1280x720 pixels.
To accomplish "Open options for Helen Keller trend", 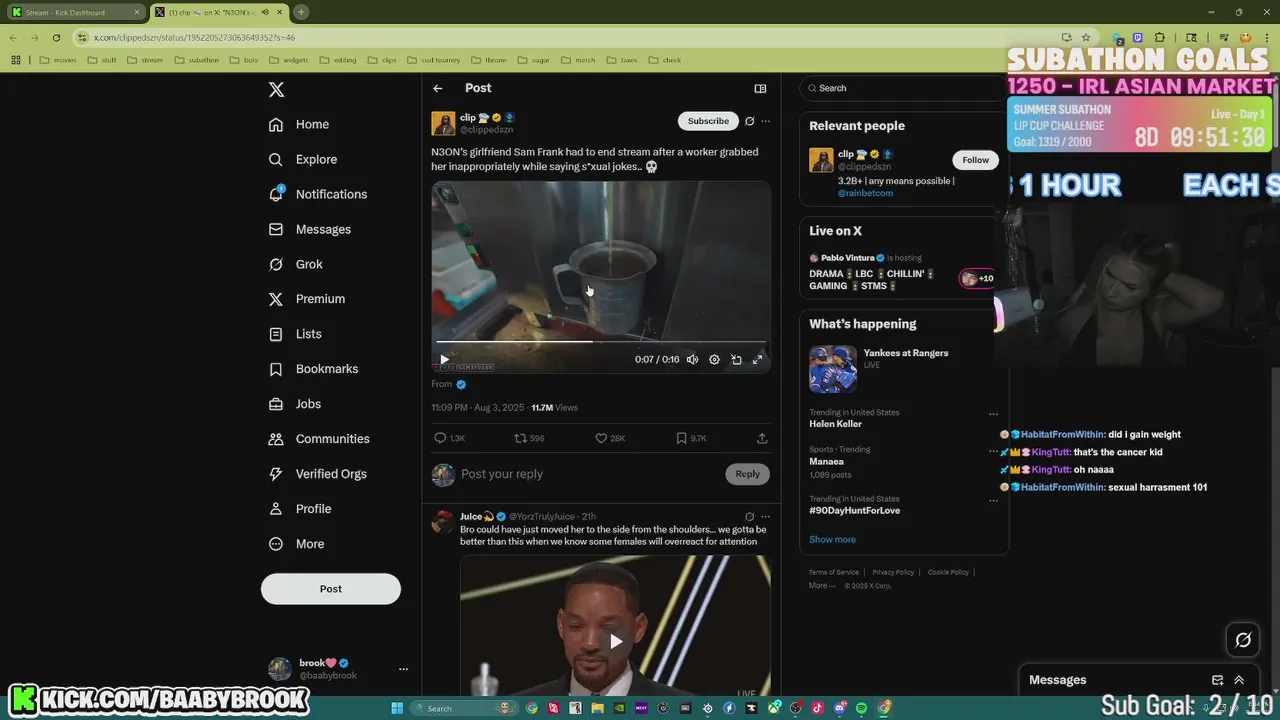I will coord(993,414).
